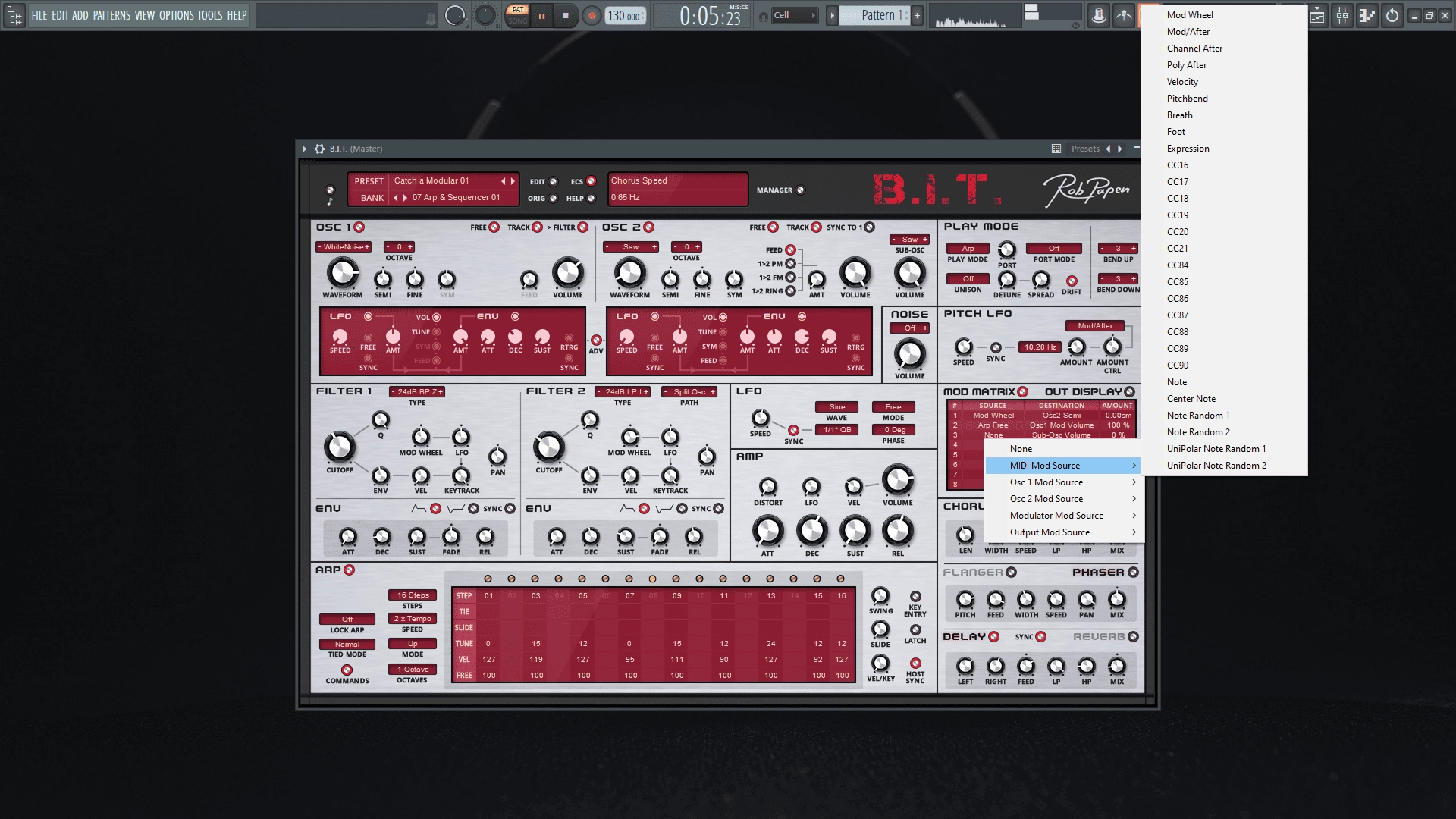Click the noise Off selector
This screenshot has width=1456, height=819.
pos(910,328)
